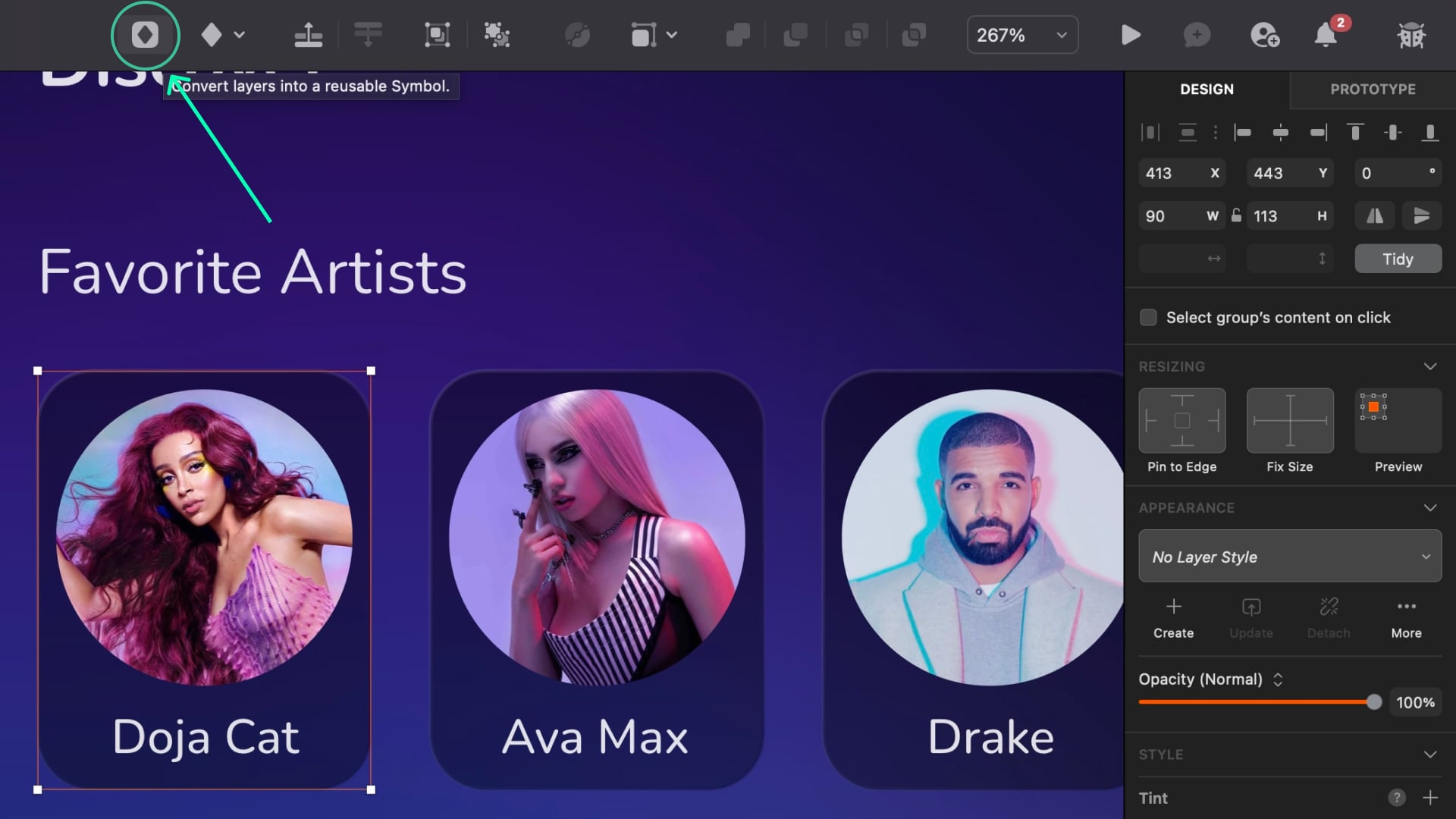Viewport: 1456px width, 819px height.
Task: Click the Flip Vertical icon in Design panel
Action: point(1422,215)
